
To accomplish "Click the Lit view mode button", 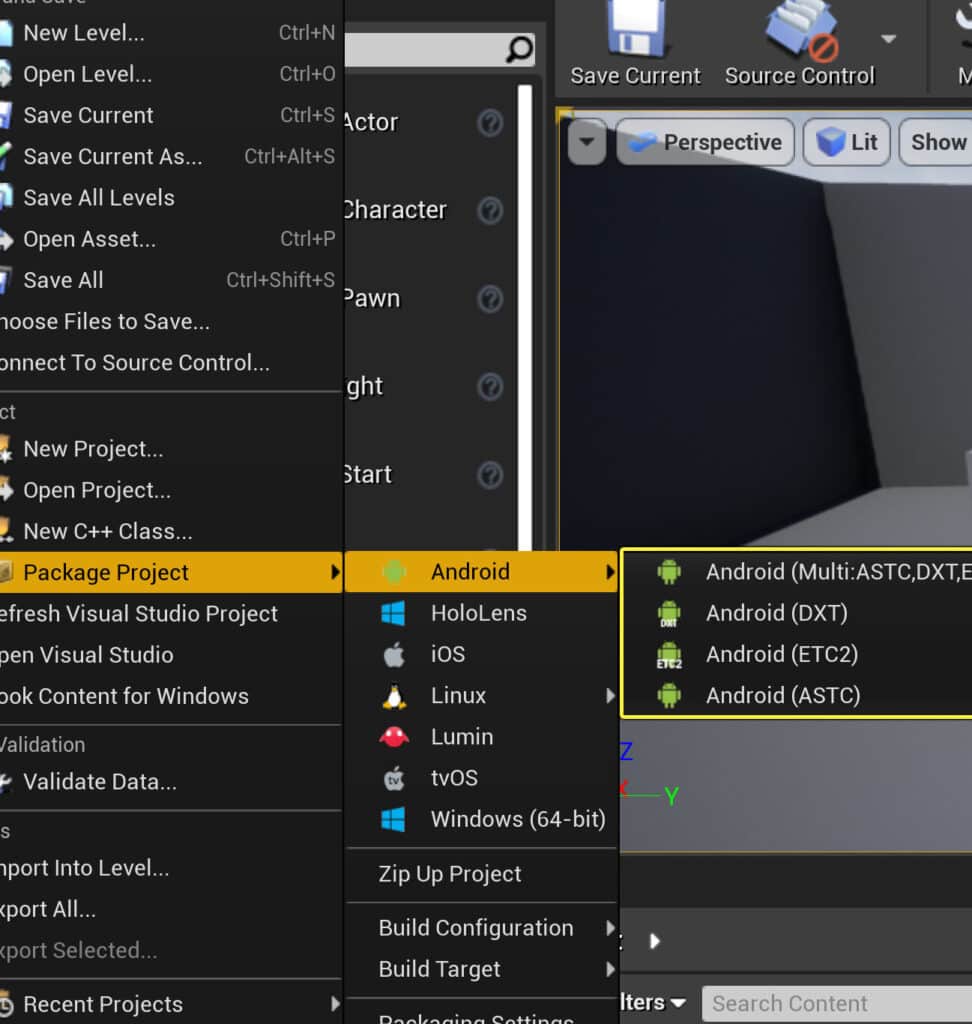I will pos(847,143).
